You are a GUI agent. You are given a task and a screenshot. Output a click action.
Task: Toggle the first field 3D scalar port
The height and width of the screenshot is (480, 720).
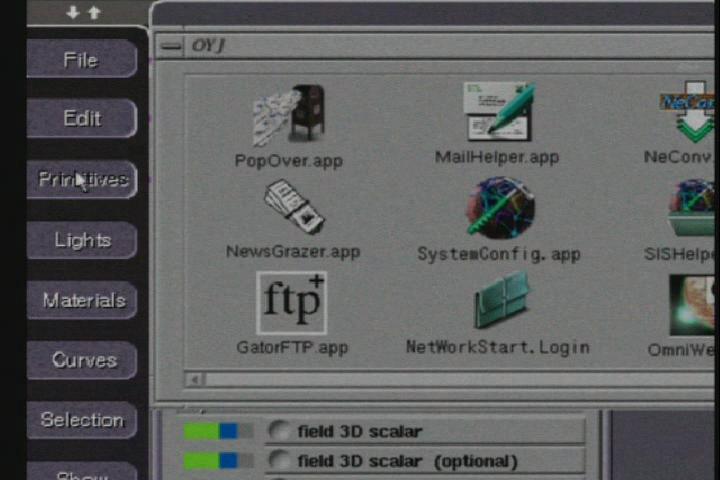pos(279,431)
